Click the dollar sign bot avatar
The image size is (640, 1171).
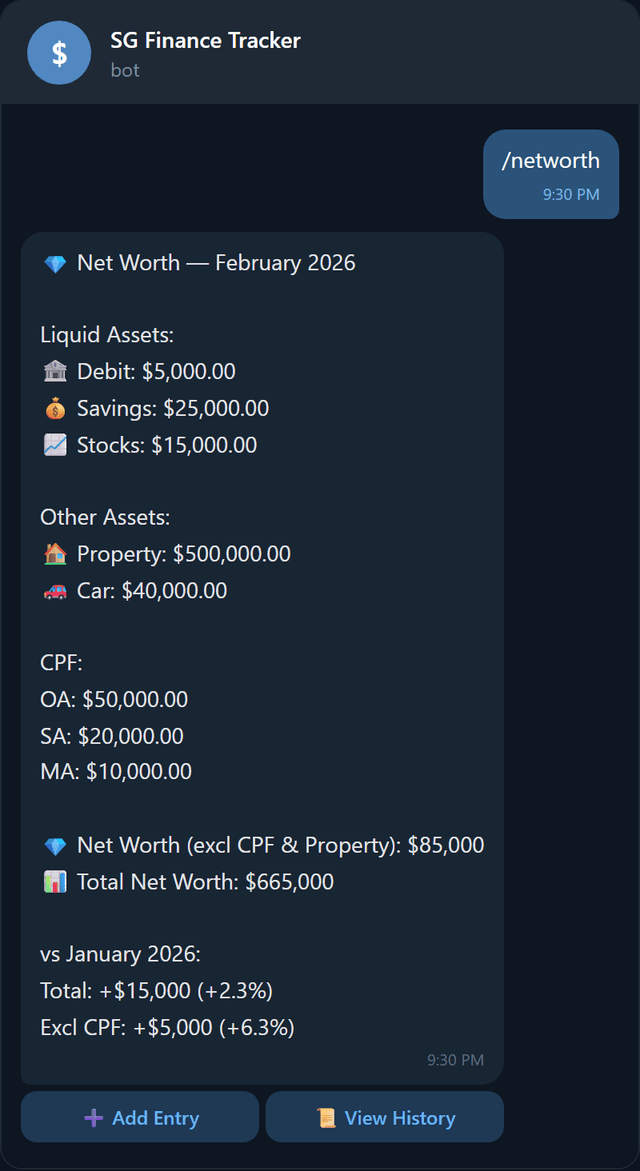coord(59,52)
